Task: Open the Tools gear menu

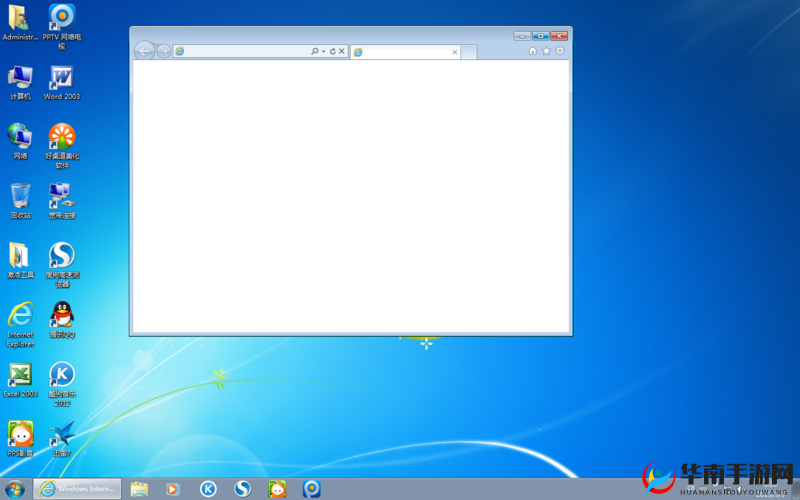Action: [x=560, y=51]
